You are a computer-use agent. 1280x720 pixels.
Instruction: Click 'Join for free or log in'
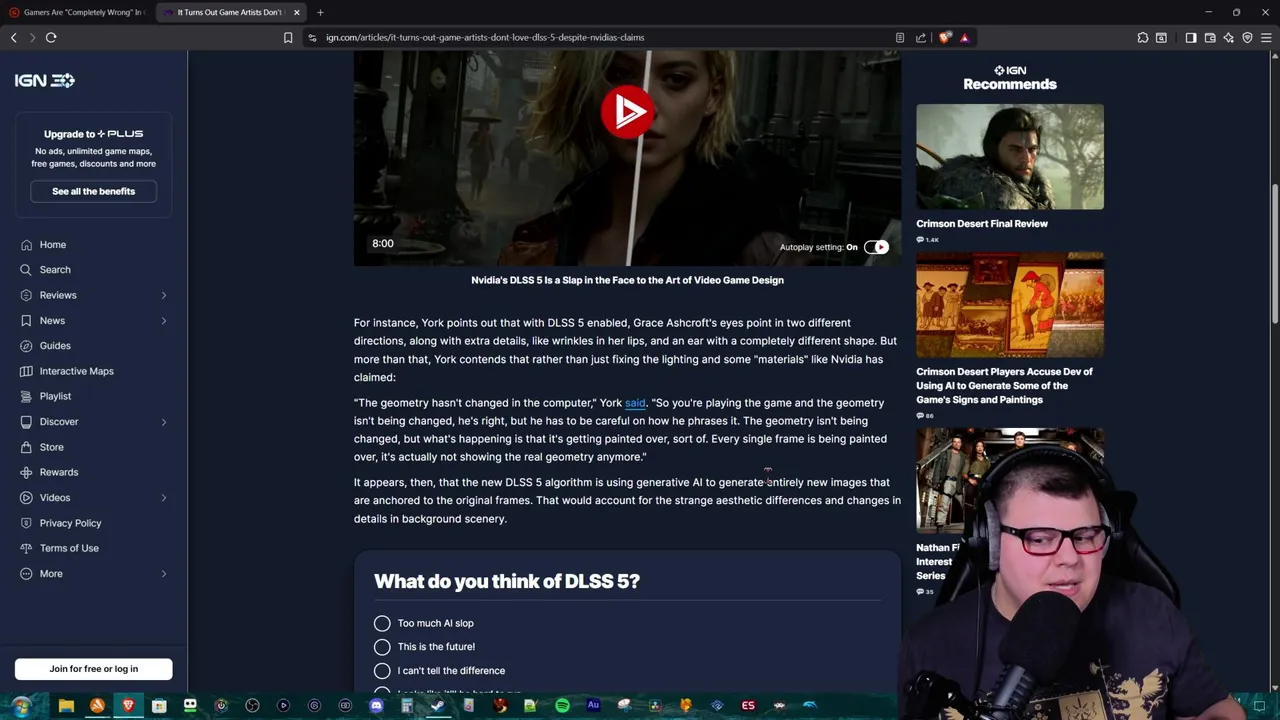(94, 669)
